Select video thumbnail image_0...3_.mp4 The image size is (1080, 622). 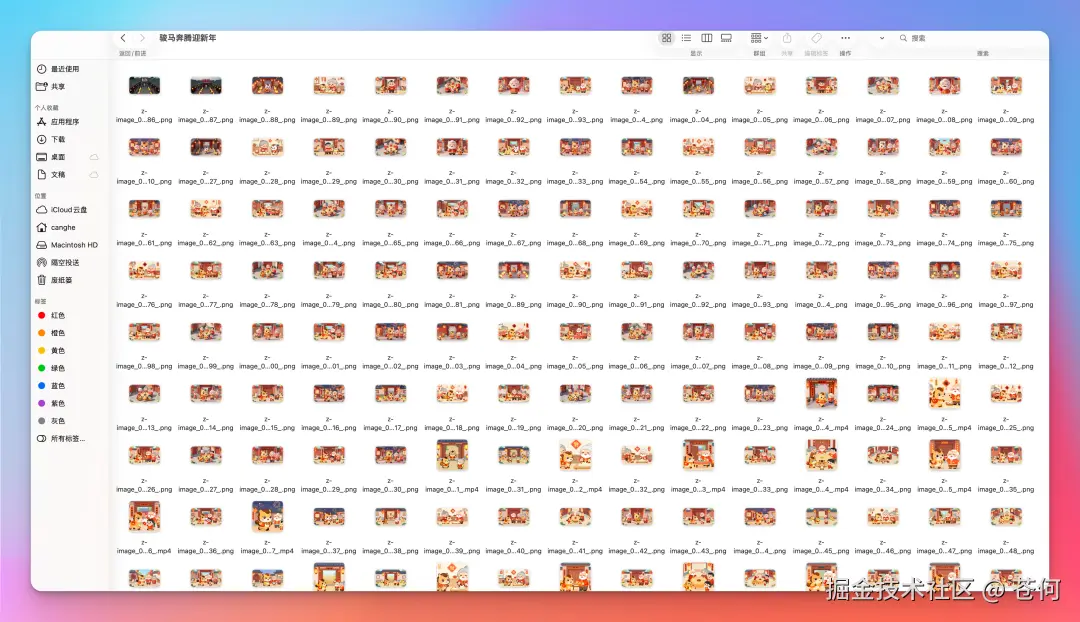[x=698, y=455]
